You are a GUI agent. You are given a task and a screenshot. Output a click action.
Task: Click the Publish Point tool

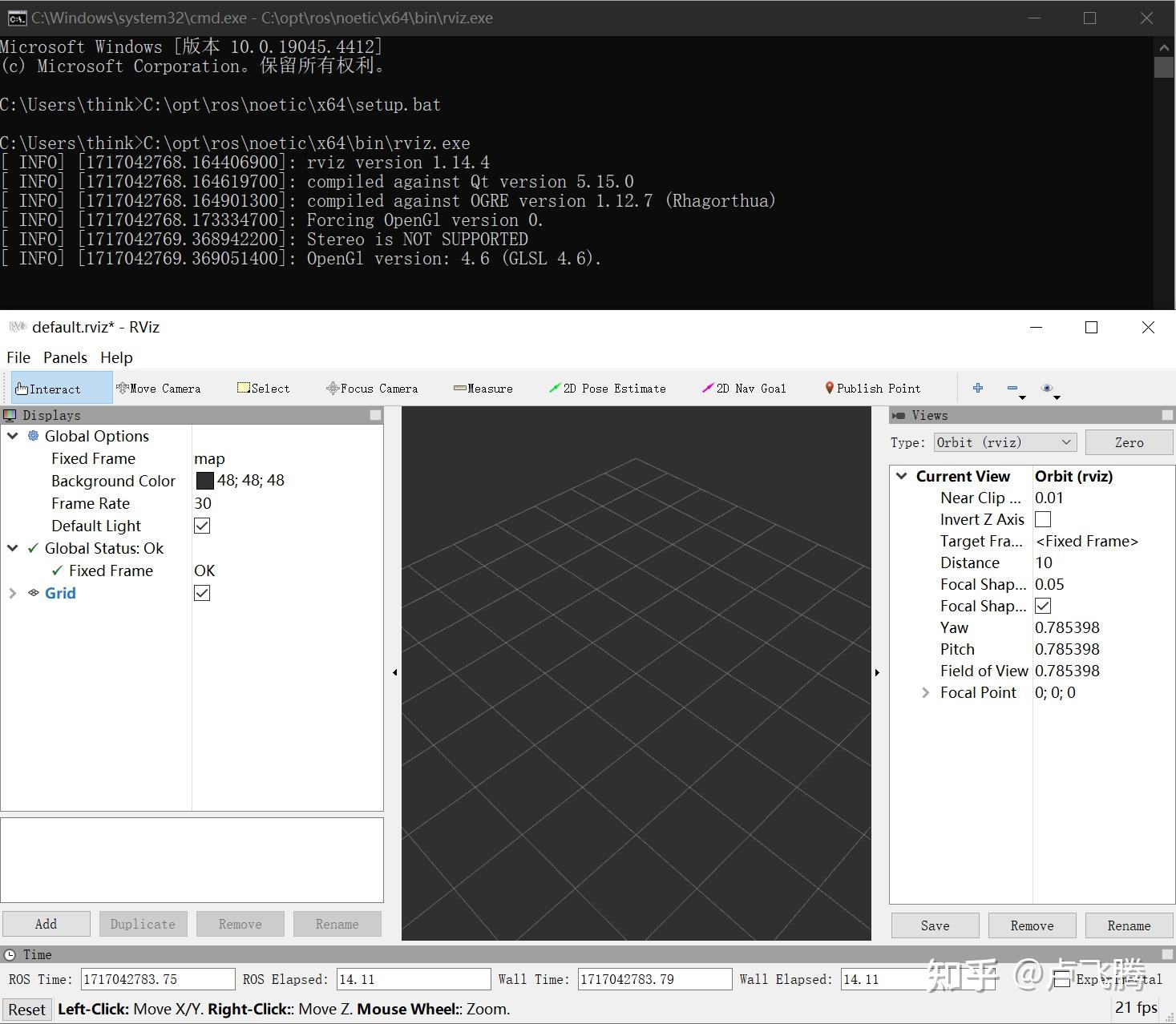[x=873, y=389]
